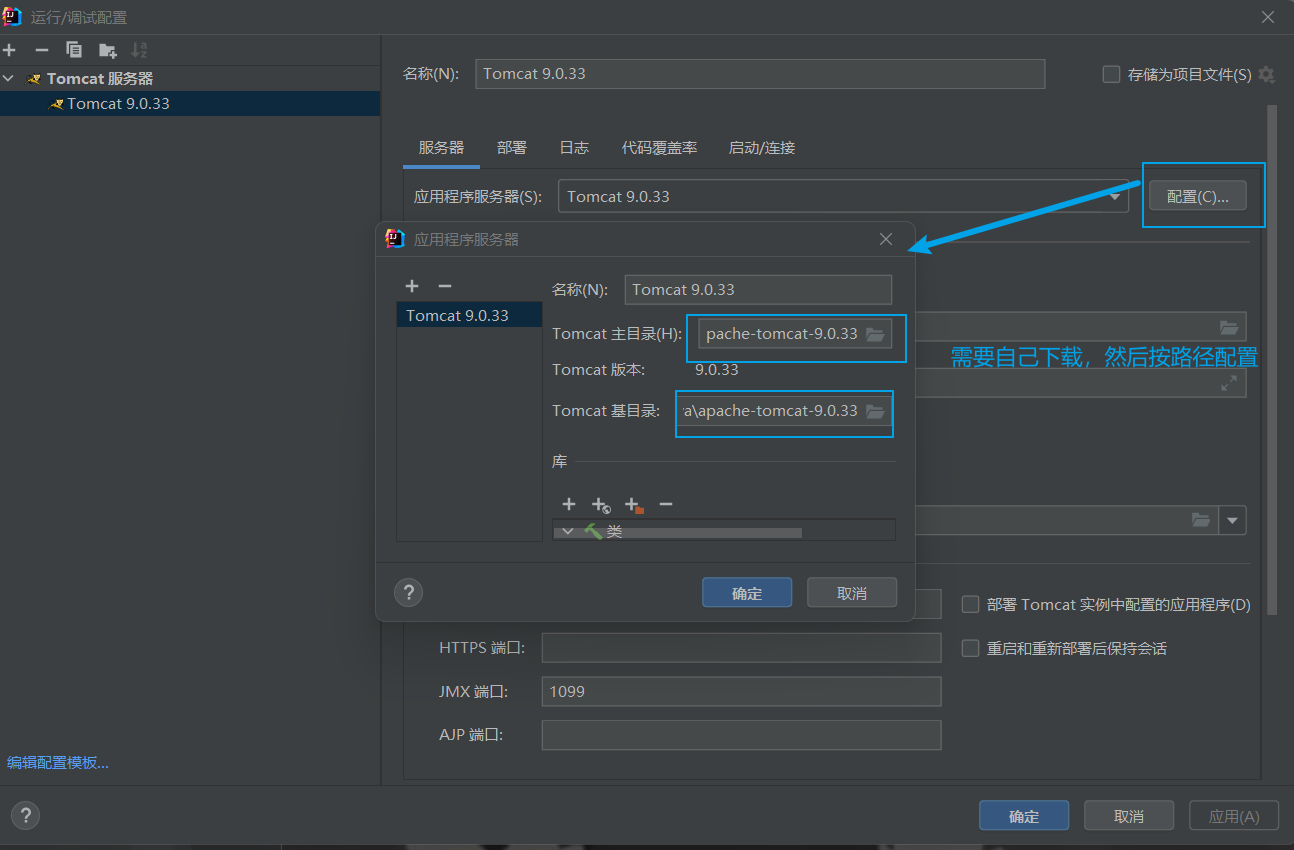
Task: Toggle 重启和重新部署后保持会话 checkbox
Action: [x=970, y=648]
